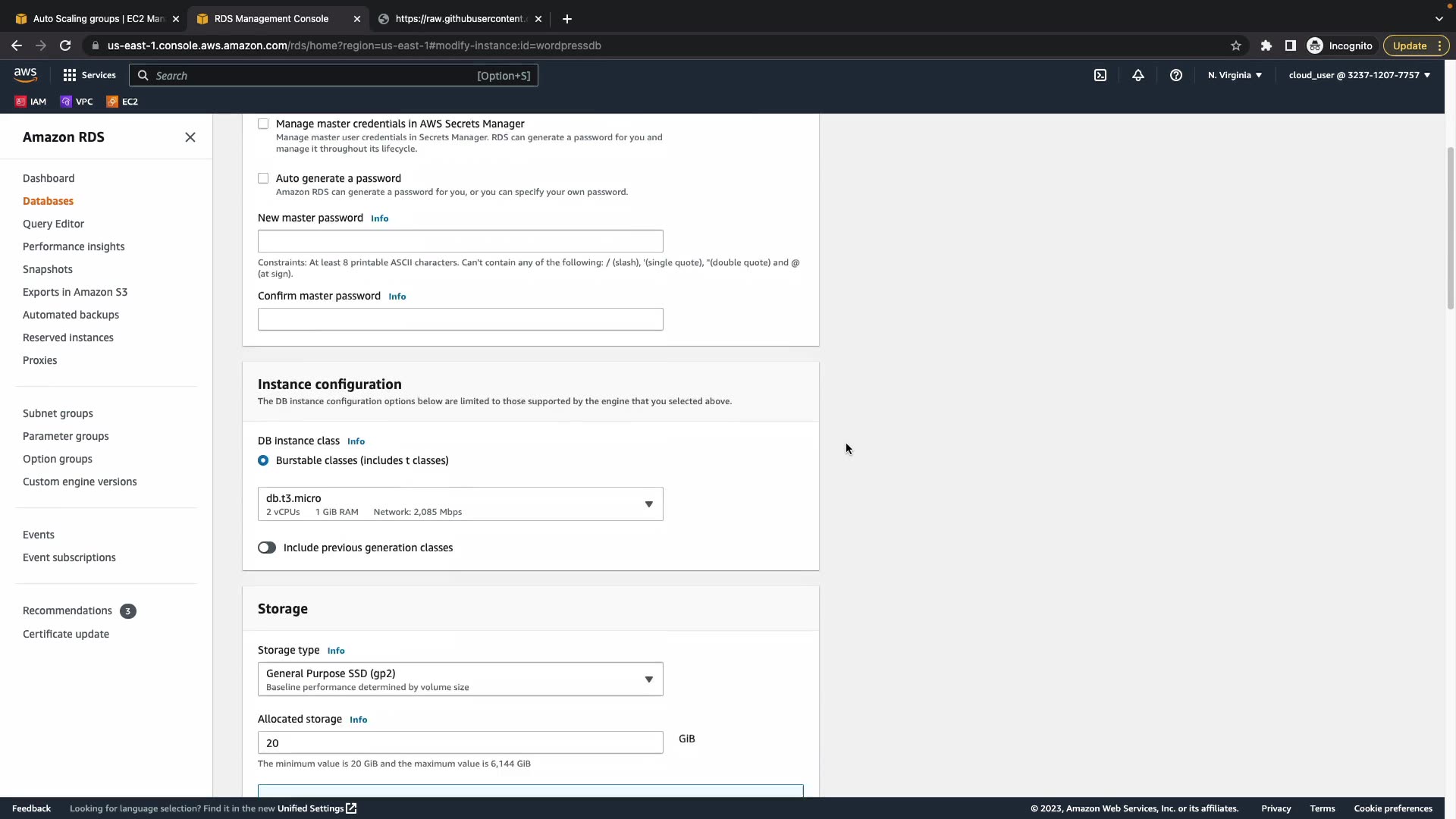The height and width of the screenshot is (819, 1456).
Task: Switch to Auto Scaling groups browser tab
Action: point(99,19)
